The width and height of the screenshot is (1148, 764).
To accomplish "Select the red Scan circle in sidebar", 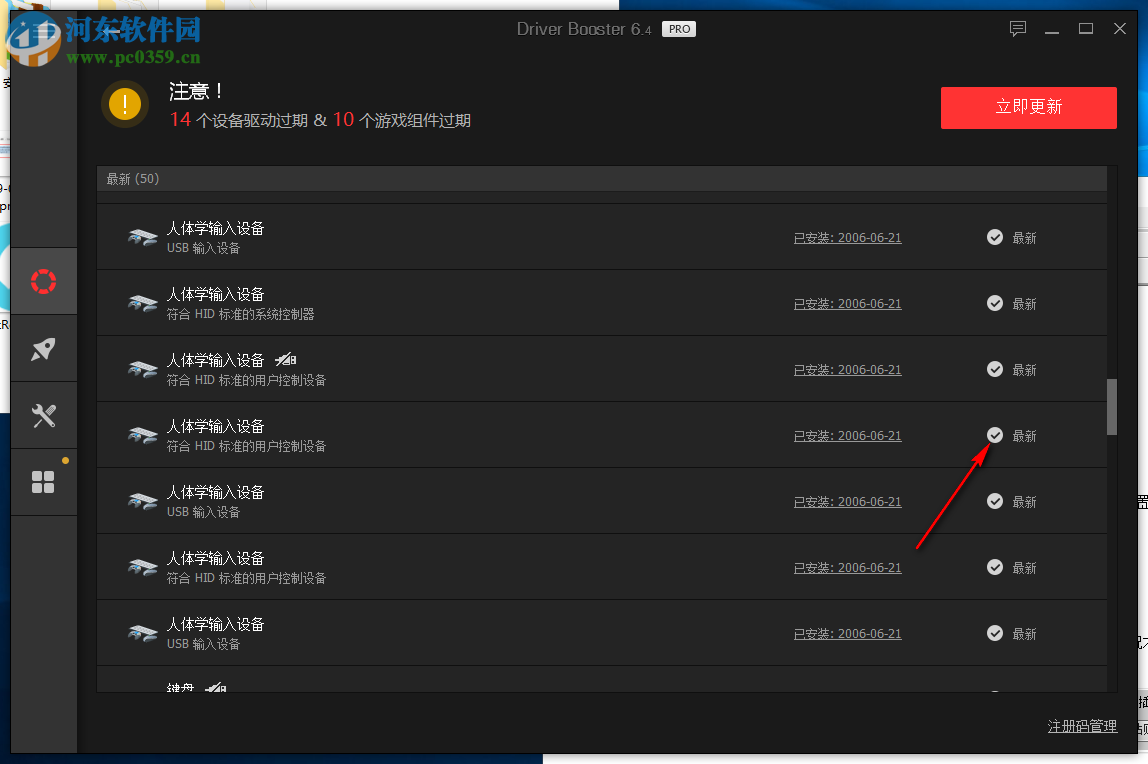I will pyautogui.click(x=44, y=281).
